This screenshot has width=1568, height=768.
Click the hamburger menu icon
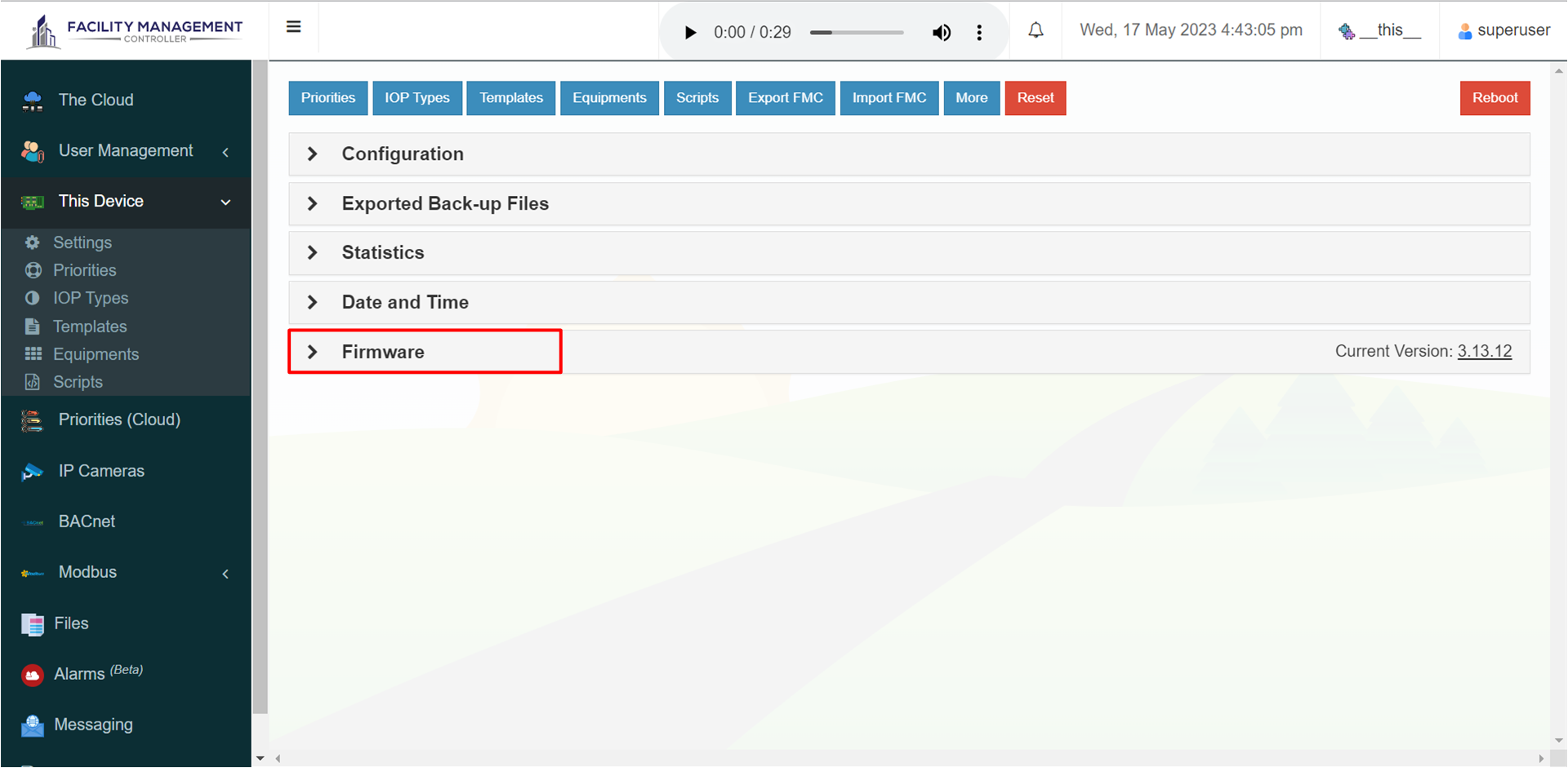coord(294,27)
